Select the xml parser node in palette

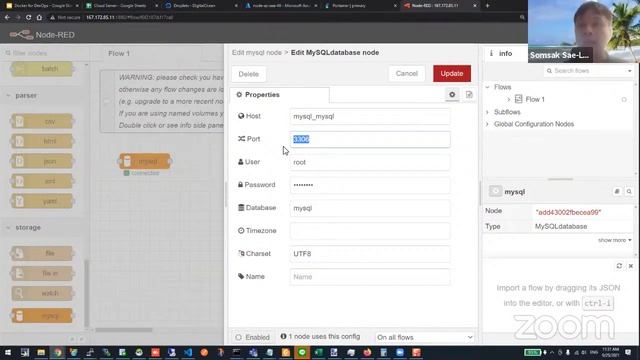(42, 181)
